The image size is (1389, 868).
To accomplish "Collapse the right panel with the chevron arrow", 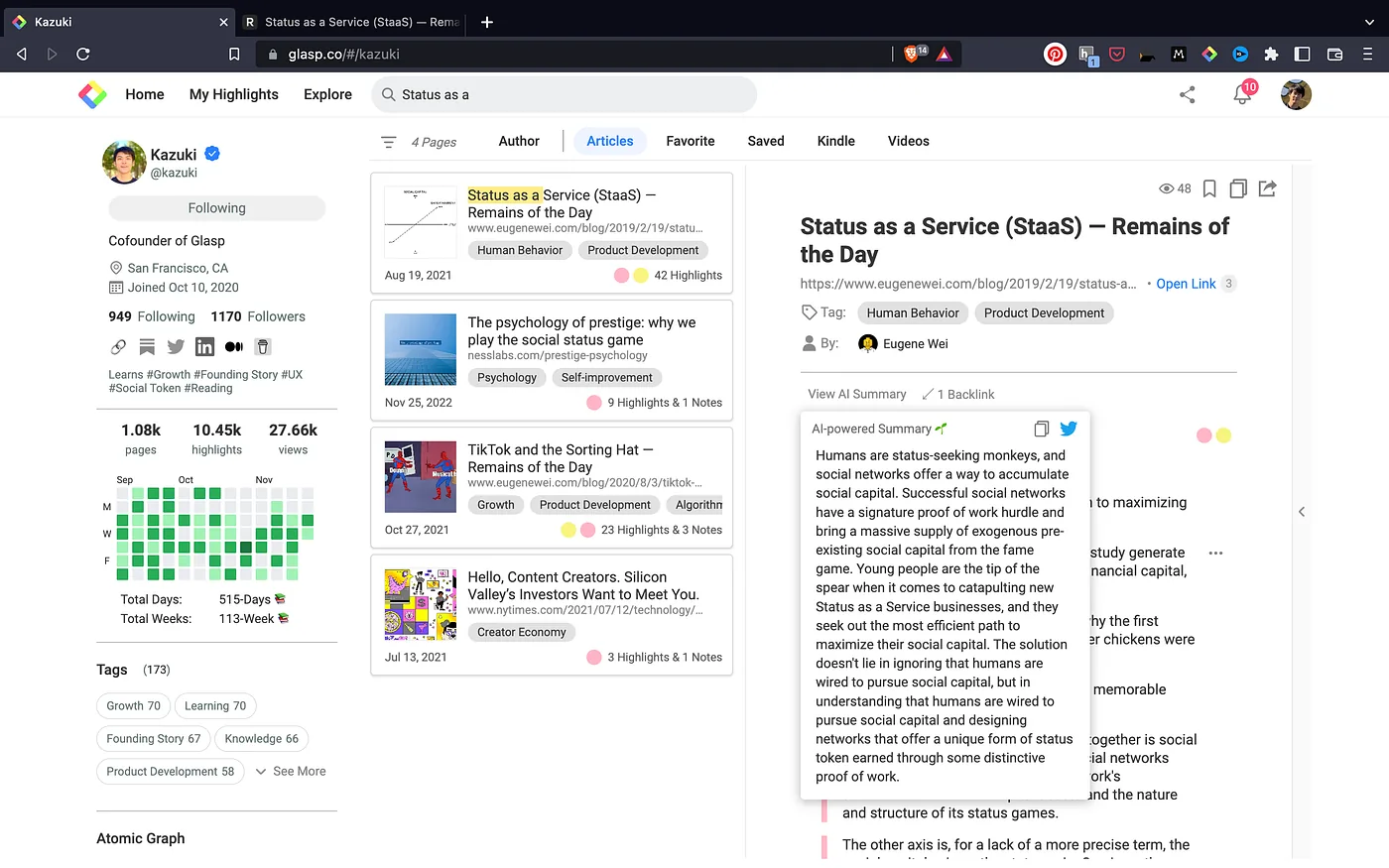I will coord(1302,512).
